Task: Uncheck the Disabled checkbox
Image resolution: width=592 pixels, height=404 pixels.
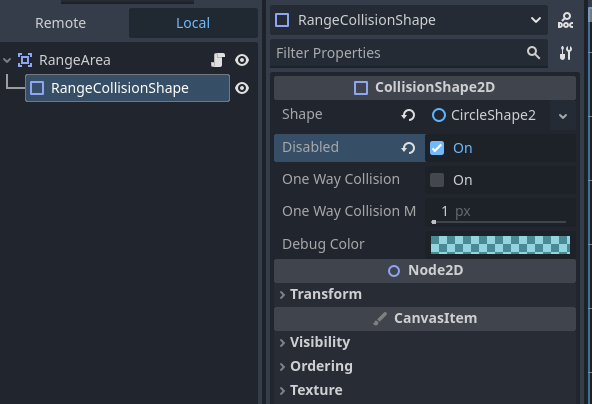Action: coord(437,148)
